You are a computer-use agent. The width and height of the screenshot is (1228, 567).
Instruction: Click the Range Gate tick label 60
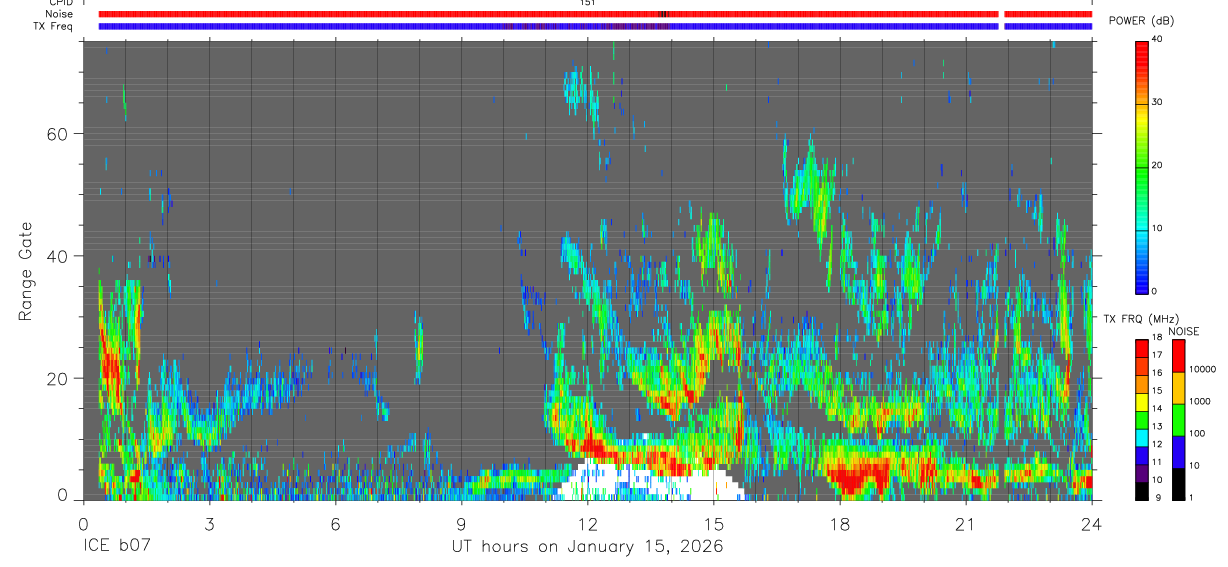tap(56, 133)
